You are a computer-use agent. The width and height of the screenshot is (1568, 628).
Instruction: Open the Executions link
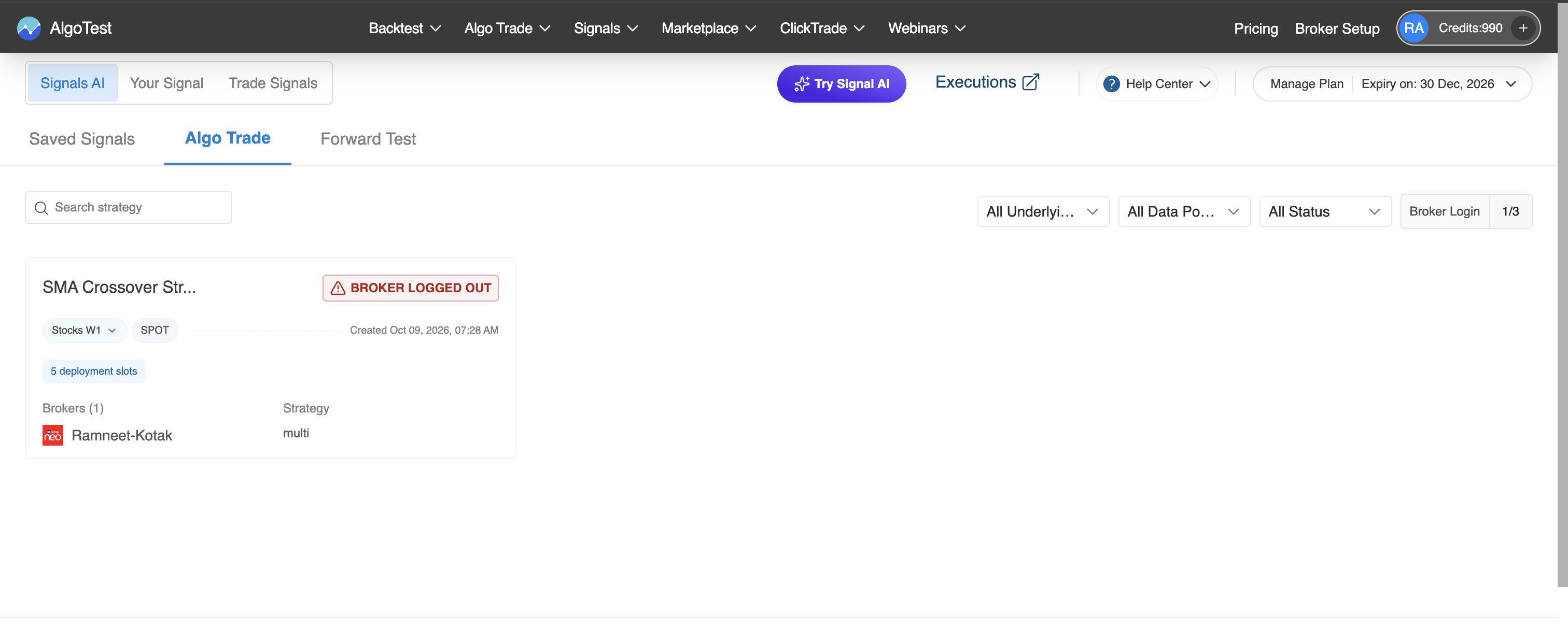987,82
